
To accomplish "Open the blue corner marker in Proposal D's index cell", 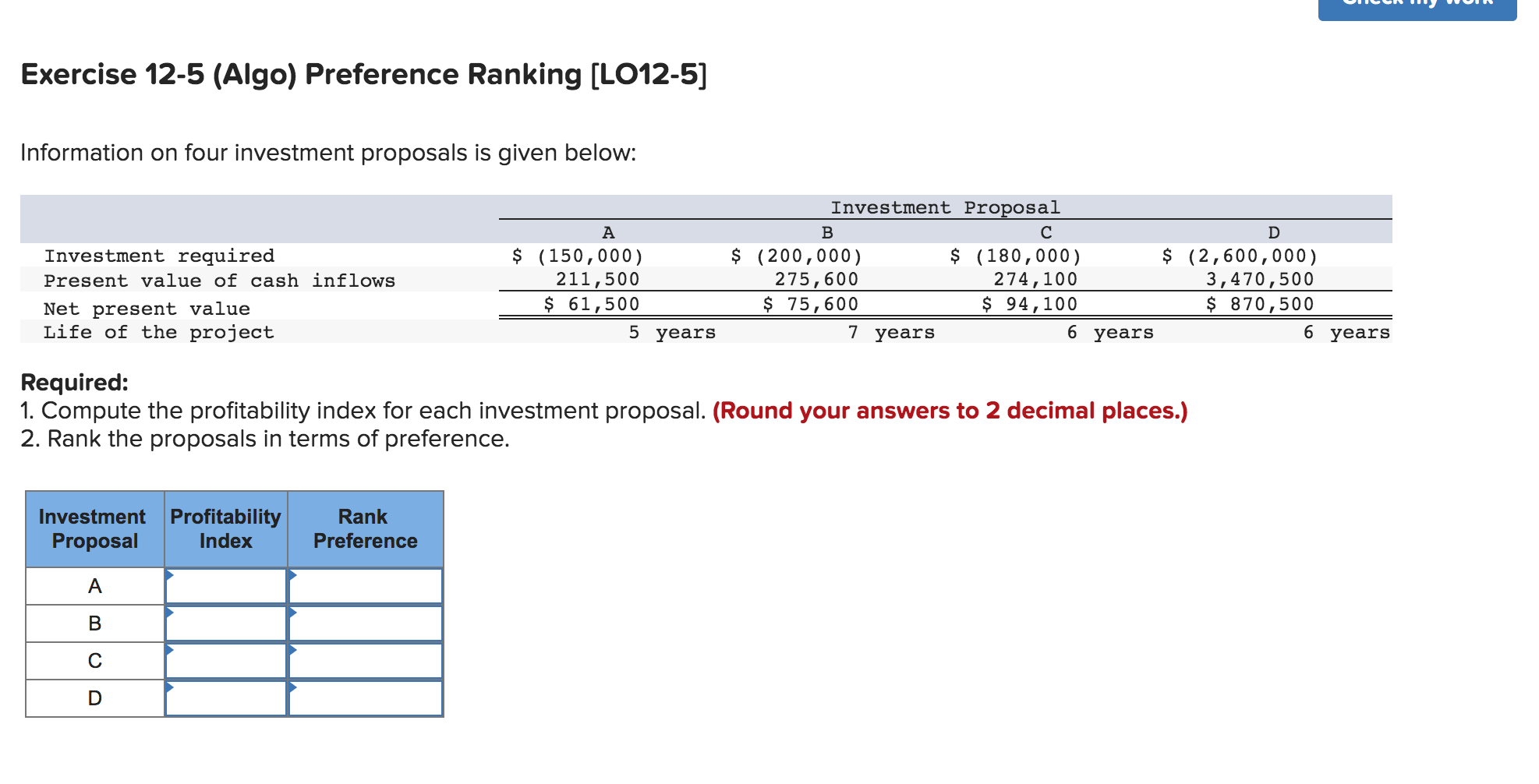I will 168,687.
